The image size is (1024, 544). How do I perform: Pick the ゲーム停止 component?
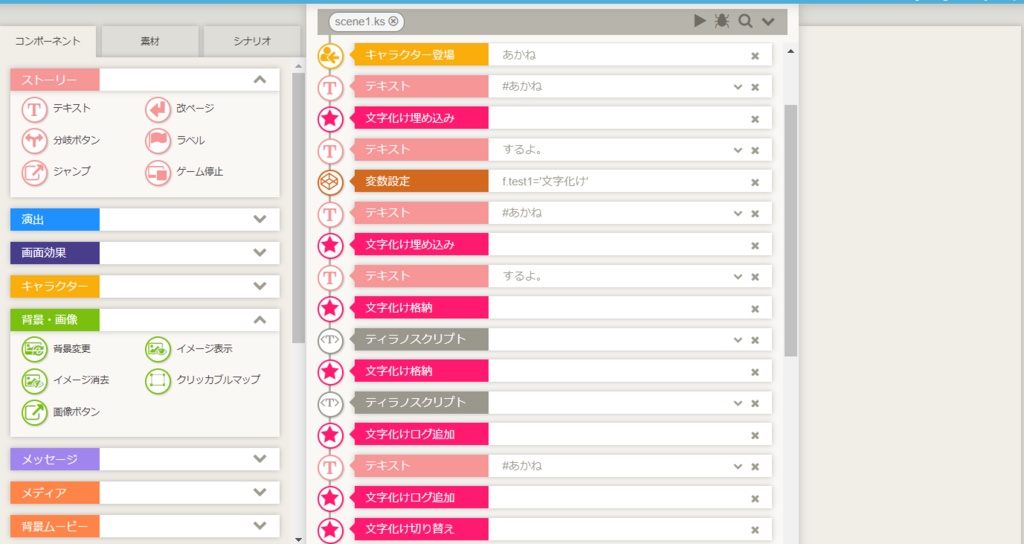pos(158,172)
